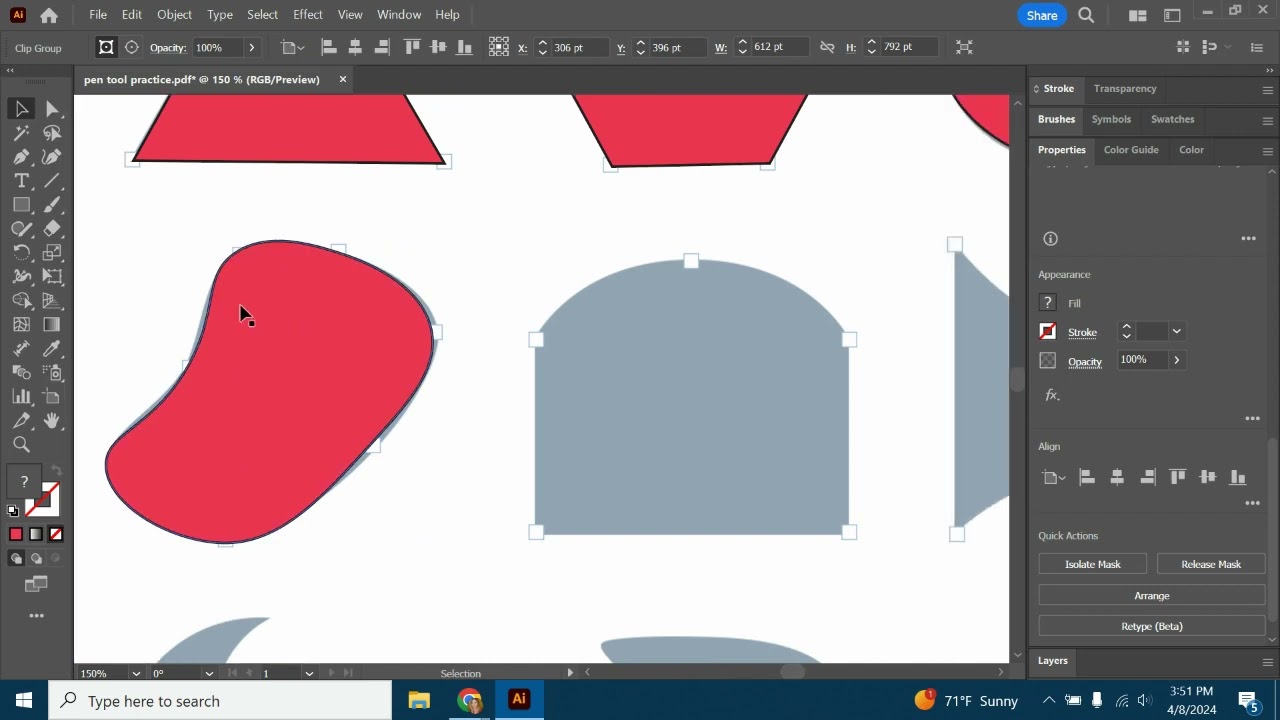Go to the Illustrator Home screen
The width and height of the screenshot is (1280, 720).
tap(49, 15)
